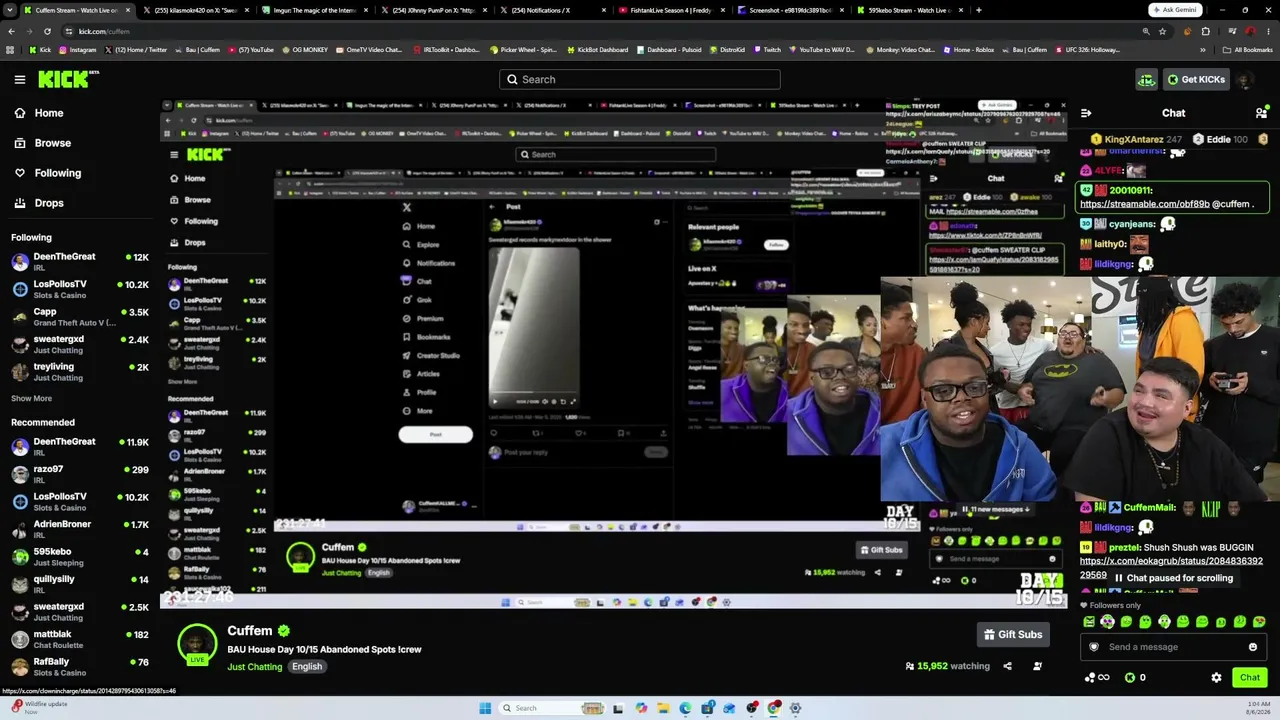Open Microsoft Edge from the taskbar
Screen dimensions: 1280x720
point(685,708)
